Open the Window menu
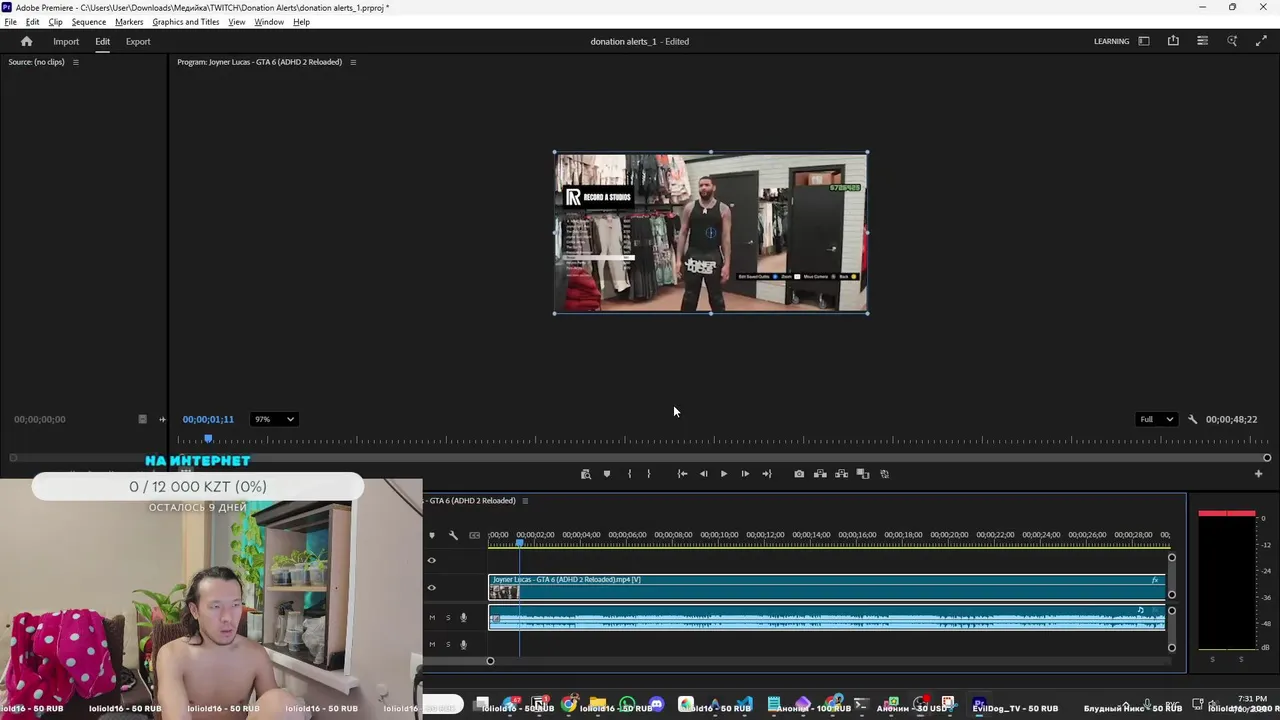Viewport: 1280px width, 720px height. [x=269, y=22]
